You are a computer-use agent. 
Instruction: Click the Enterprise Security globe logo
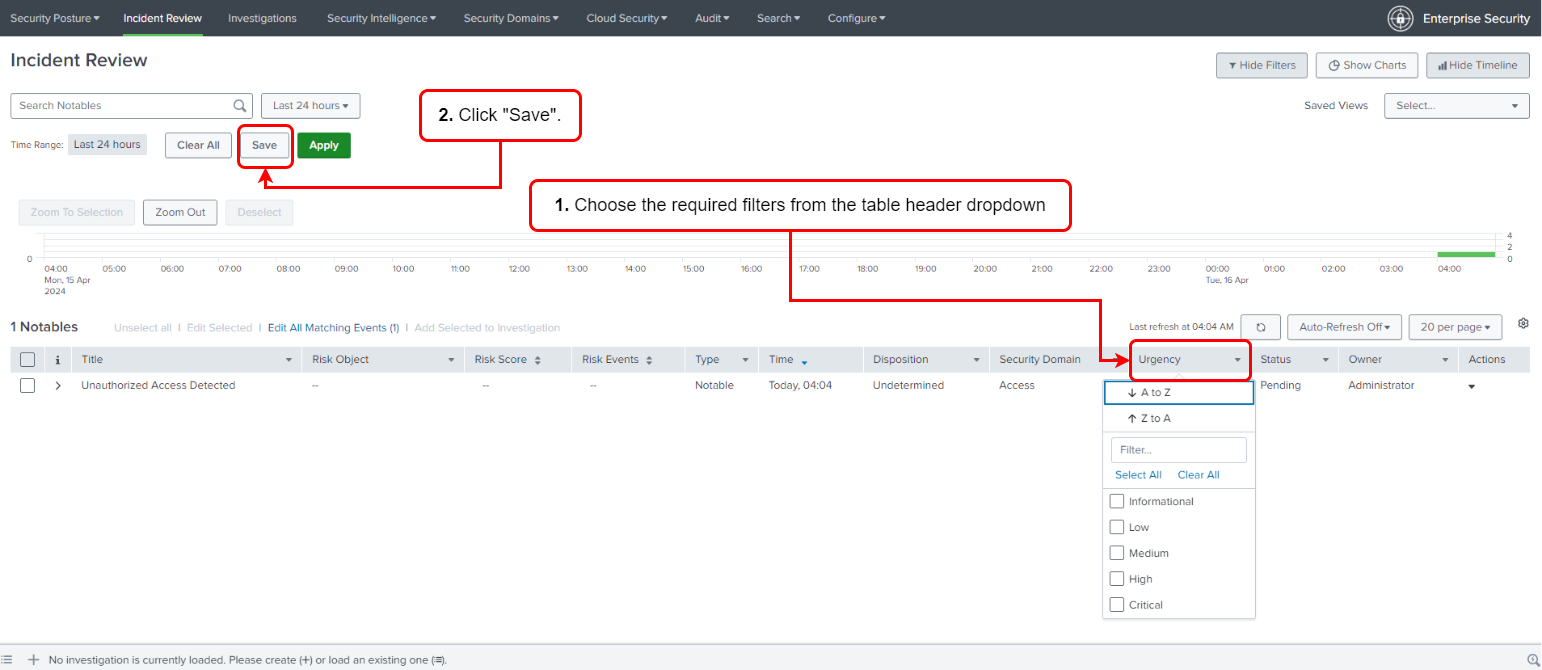[1400, 18]
